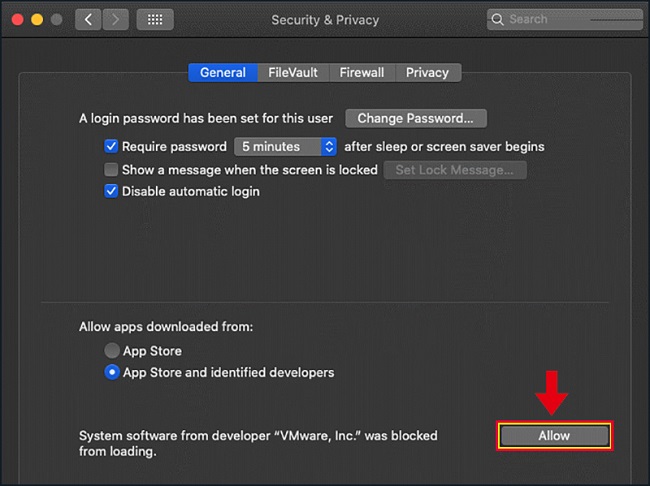Image resolution: width=650 pixels, height=486 pixels.
Task: Minimize the window with yellow button
Action: (x=37, y=19)
